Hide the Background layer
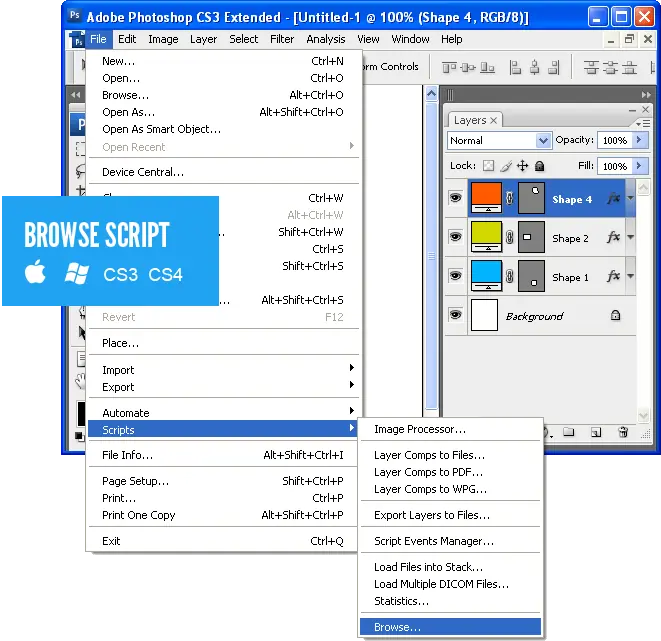This screenshot has width=661, height=641. [x=455, y=315]
